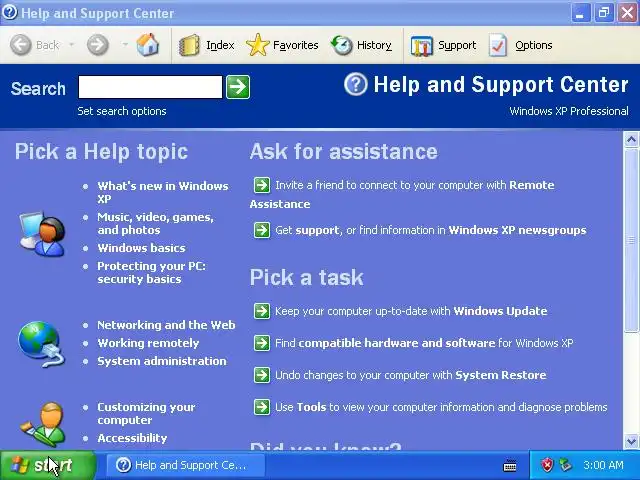This screenshot has height=480, width=640.
Task: Click the Remote Assistance arrow icon
Action: tap(262, 185)
